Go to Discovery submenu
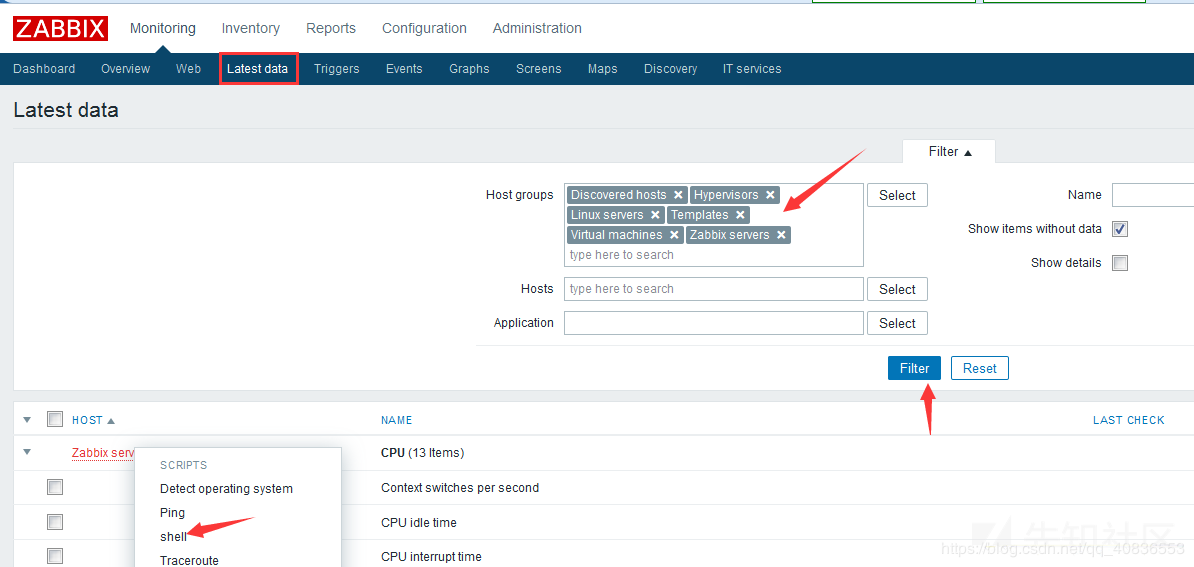1194x567 pixels. (670, 68)
